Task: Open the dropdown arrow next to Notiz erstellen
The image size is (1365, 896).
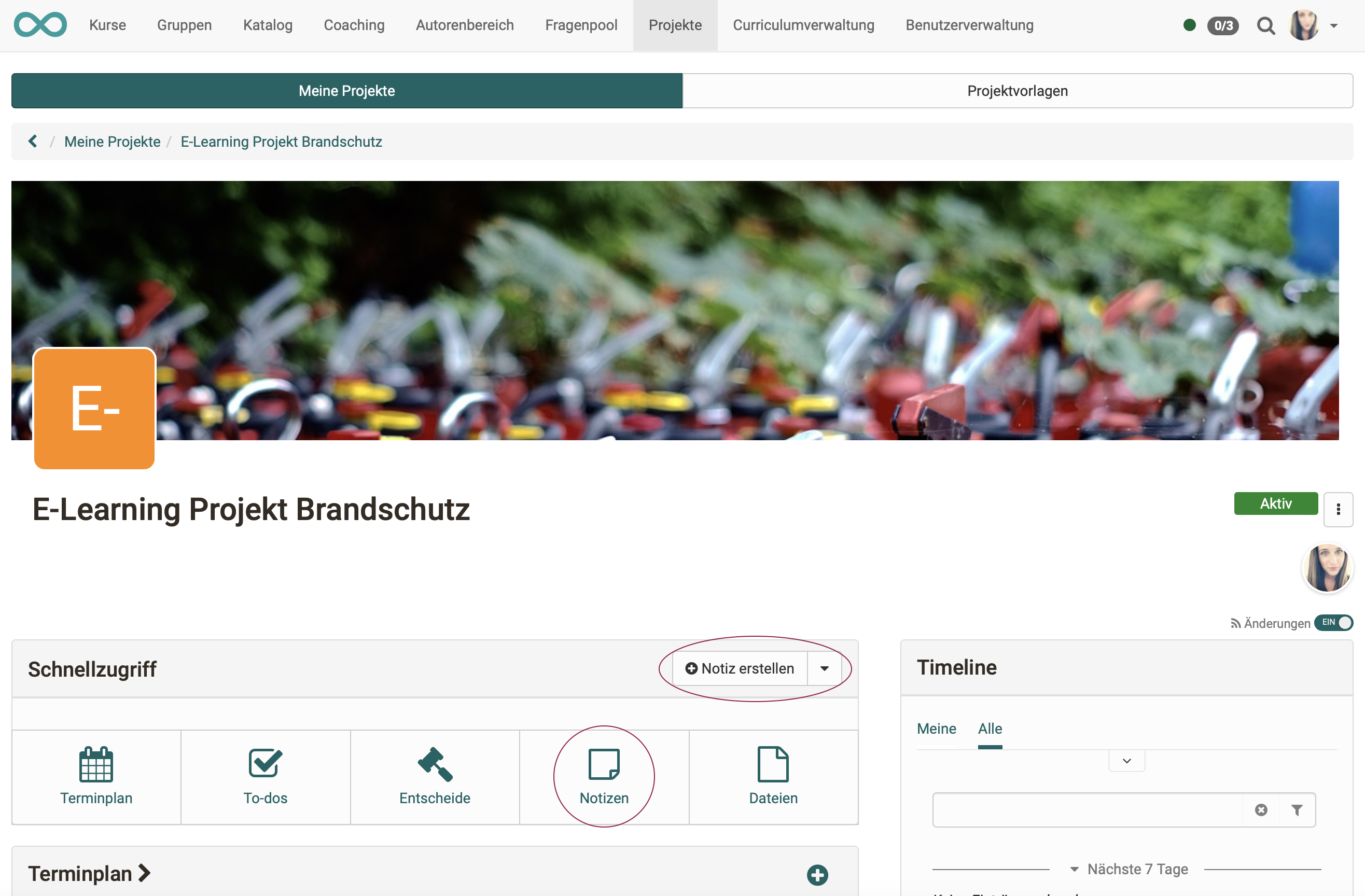Action: pyautogui.click(x=824, y=668)
